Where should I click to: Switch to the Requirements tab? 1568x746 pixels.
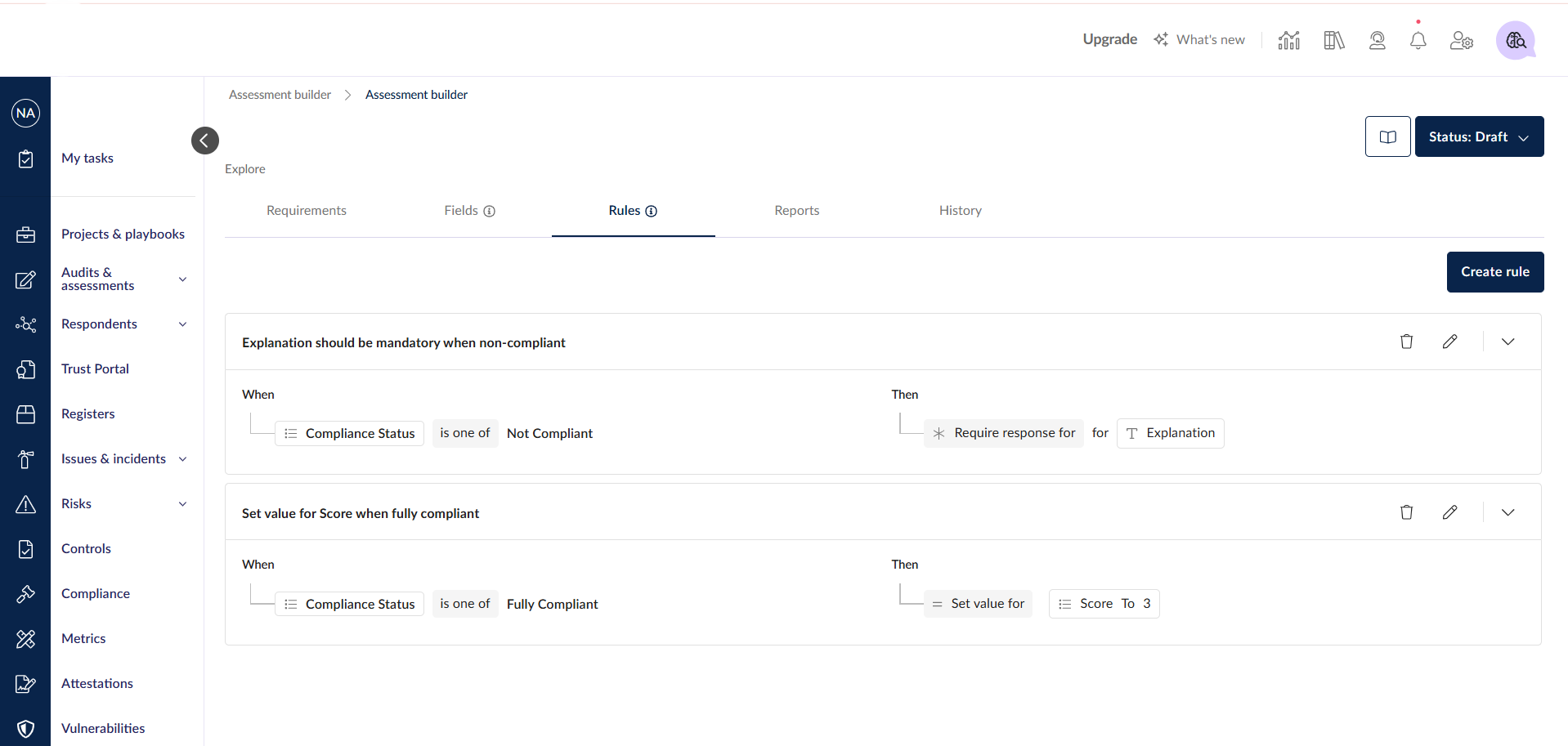click(x=307, y=211)
